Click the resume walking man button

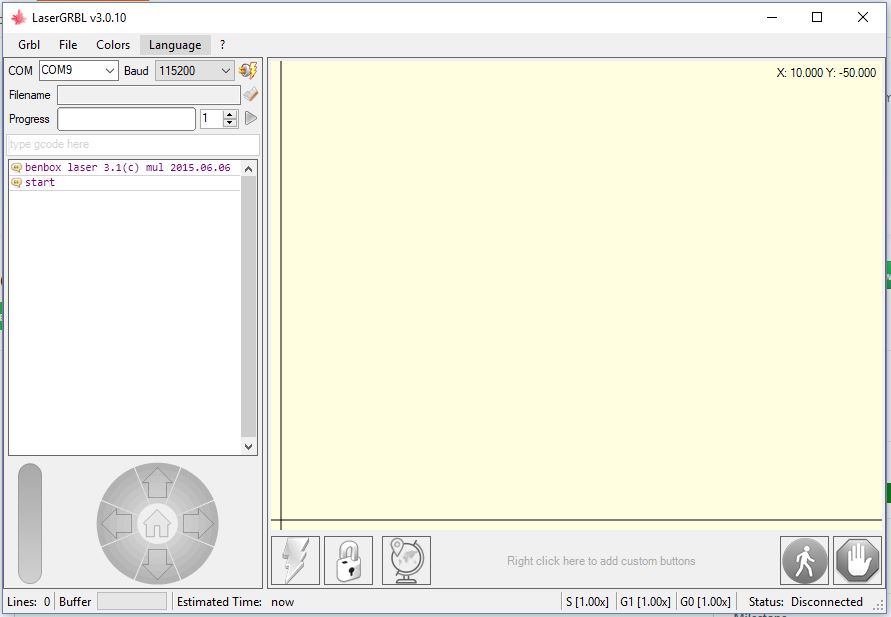(x=804, y=560)
